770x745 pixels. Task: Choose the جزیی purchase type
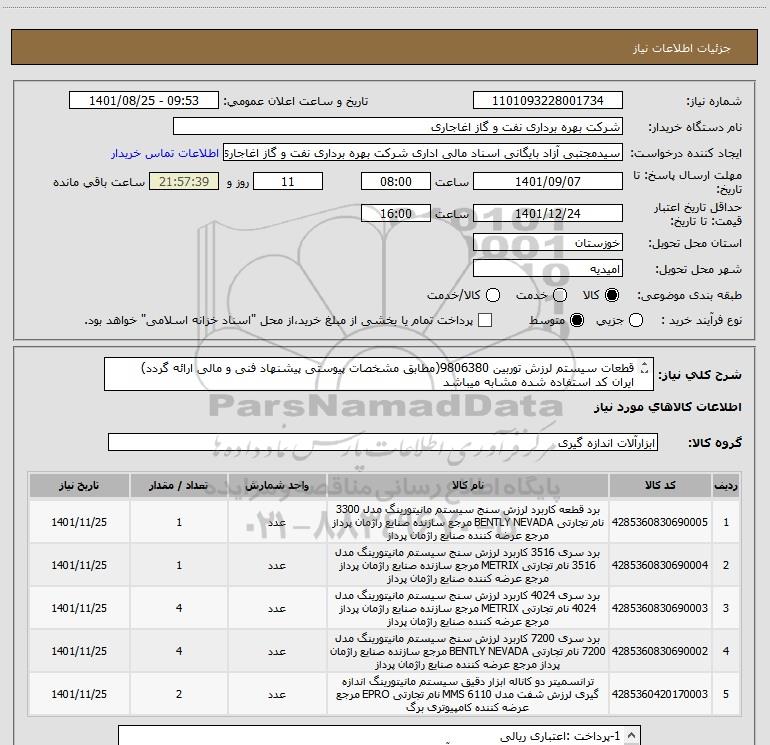pyautogui.click(x=636, y=320)
